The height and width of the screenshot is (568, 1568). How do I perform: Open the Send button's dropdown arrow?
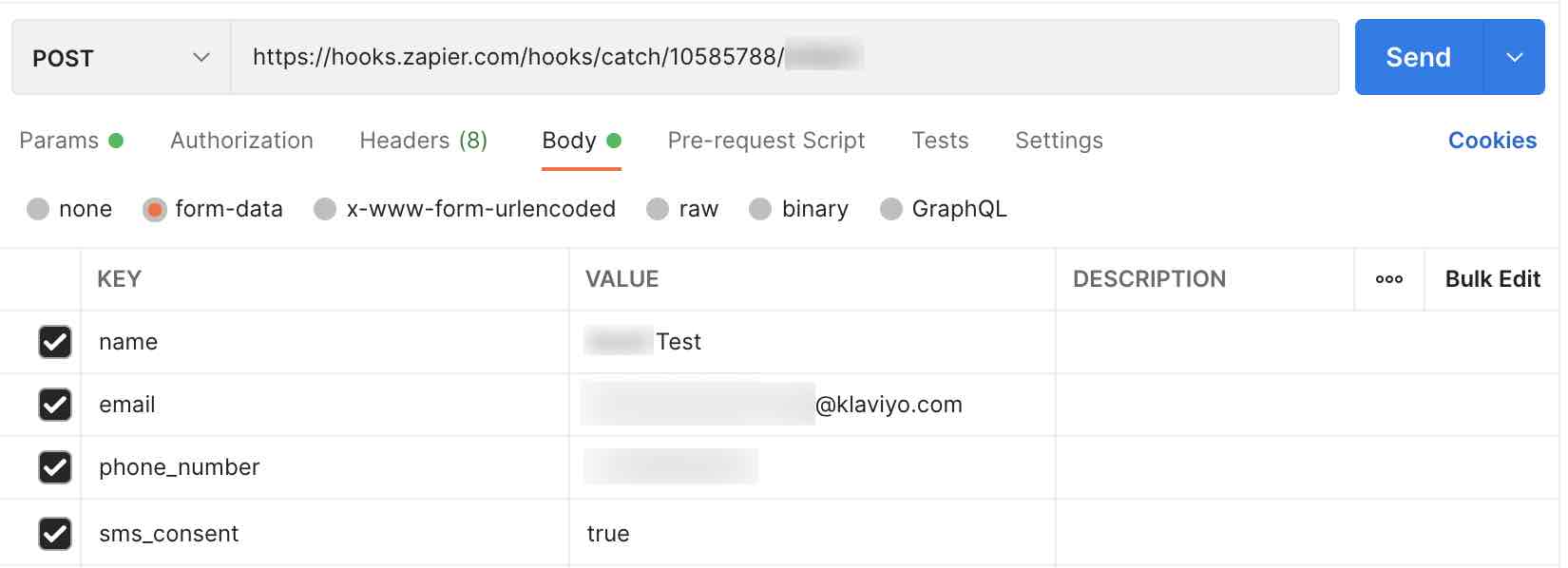pos(1514,57)
